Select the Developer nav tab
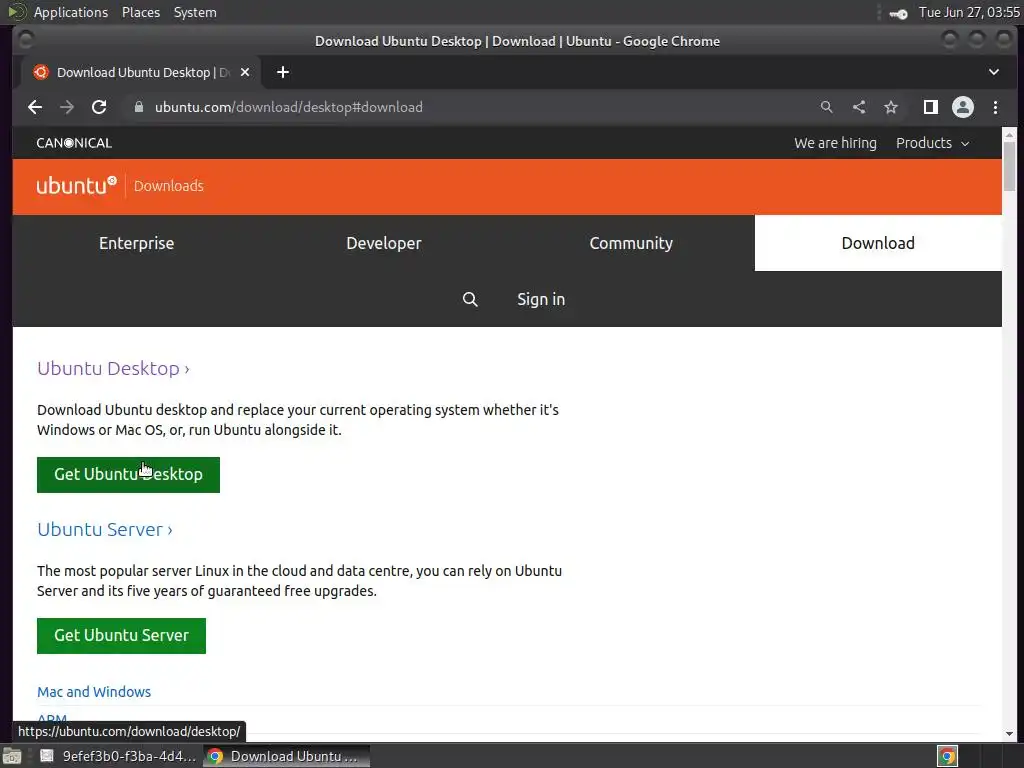This screenshot has height=768, width=1024. point(384,243)
